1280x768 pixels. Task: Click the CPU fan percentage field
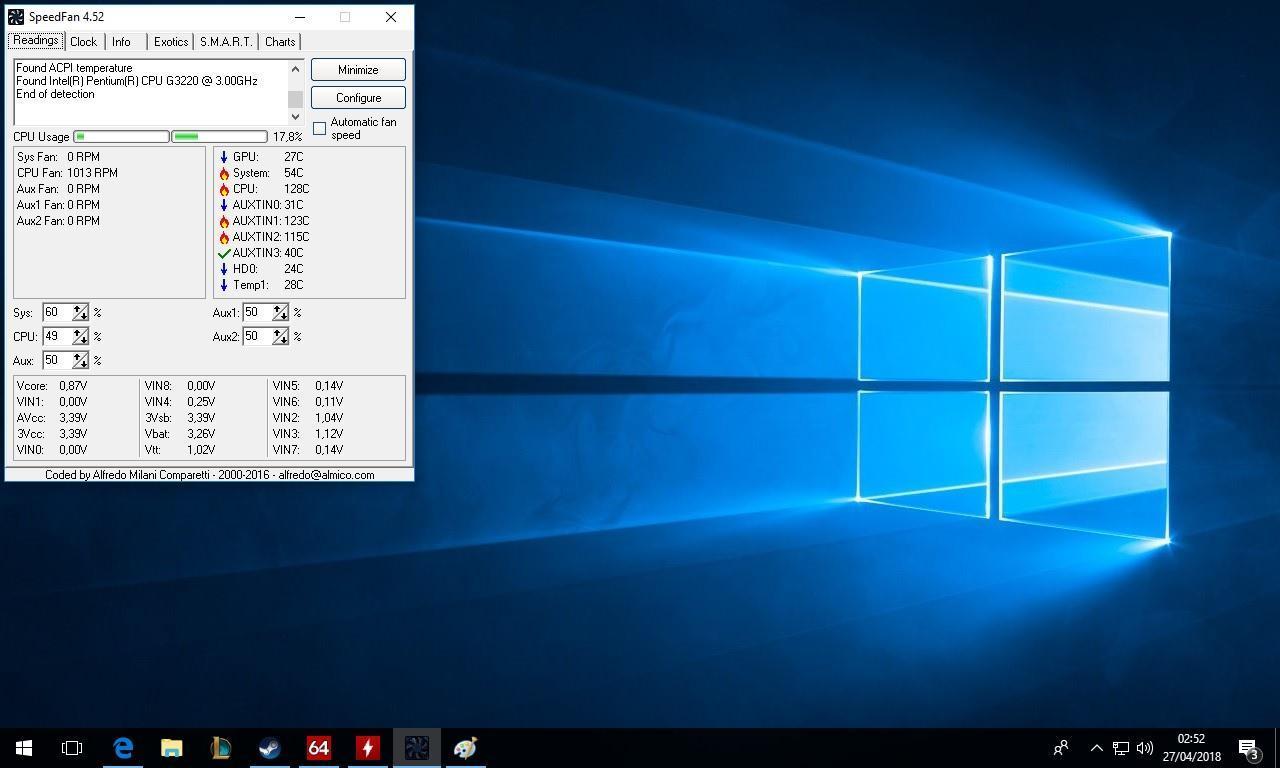coord(57,337)
